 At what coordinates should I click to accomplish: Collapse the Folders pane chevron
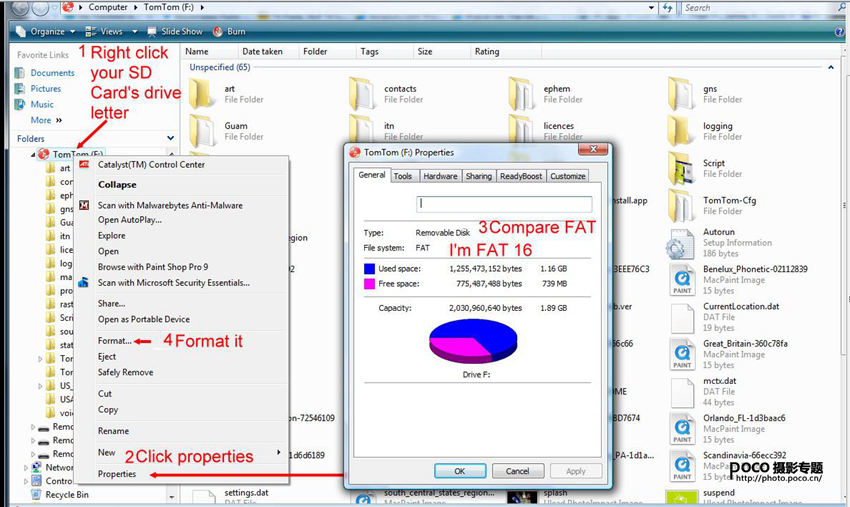pos(171,138)
